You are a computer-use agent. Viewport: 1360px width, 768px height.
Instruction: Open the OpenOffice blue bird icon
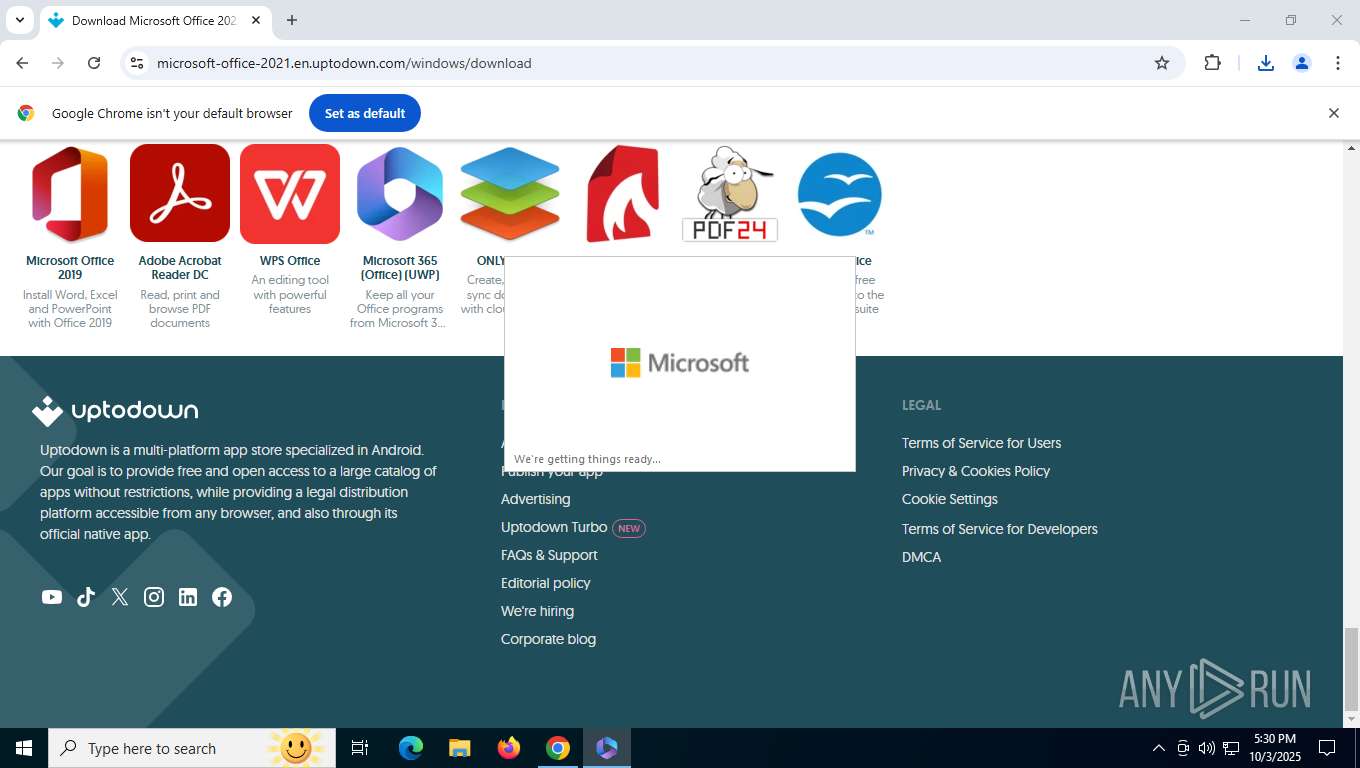point(840,194)
